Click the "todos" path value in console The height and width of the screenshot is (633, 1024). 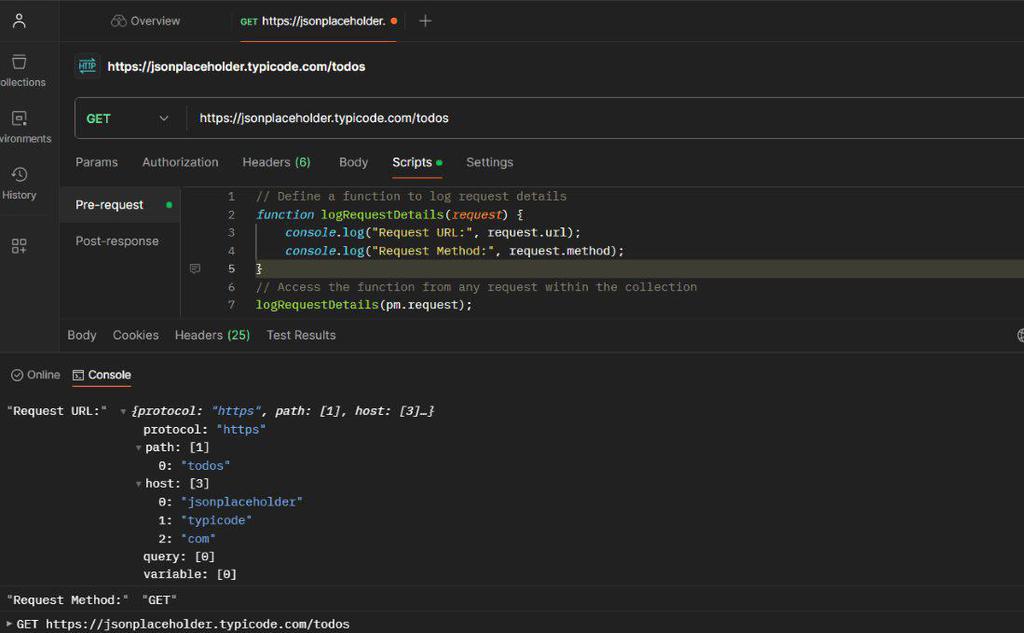click(205, 466)
